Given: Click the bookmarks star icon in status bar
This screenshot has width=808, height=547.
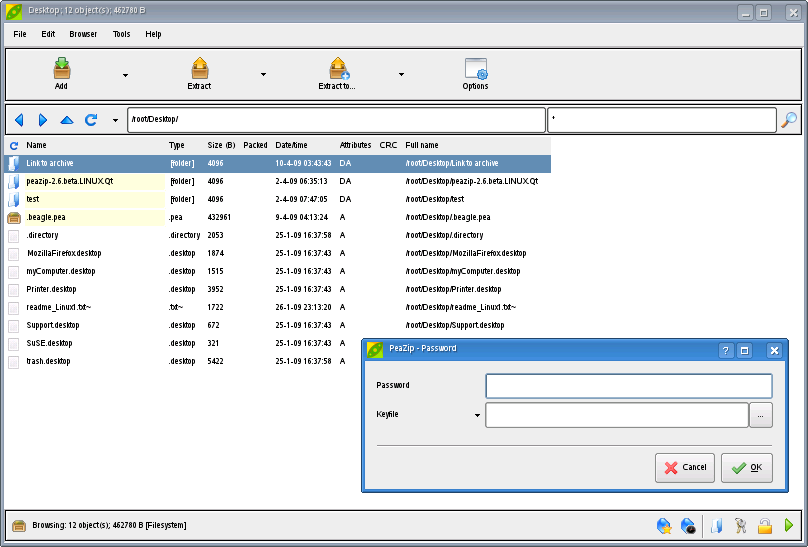Looking at the screenshot, I should click(663, 525).
